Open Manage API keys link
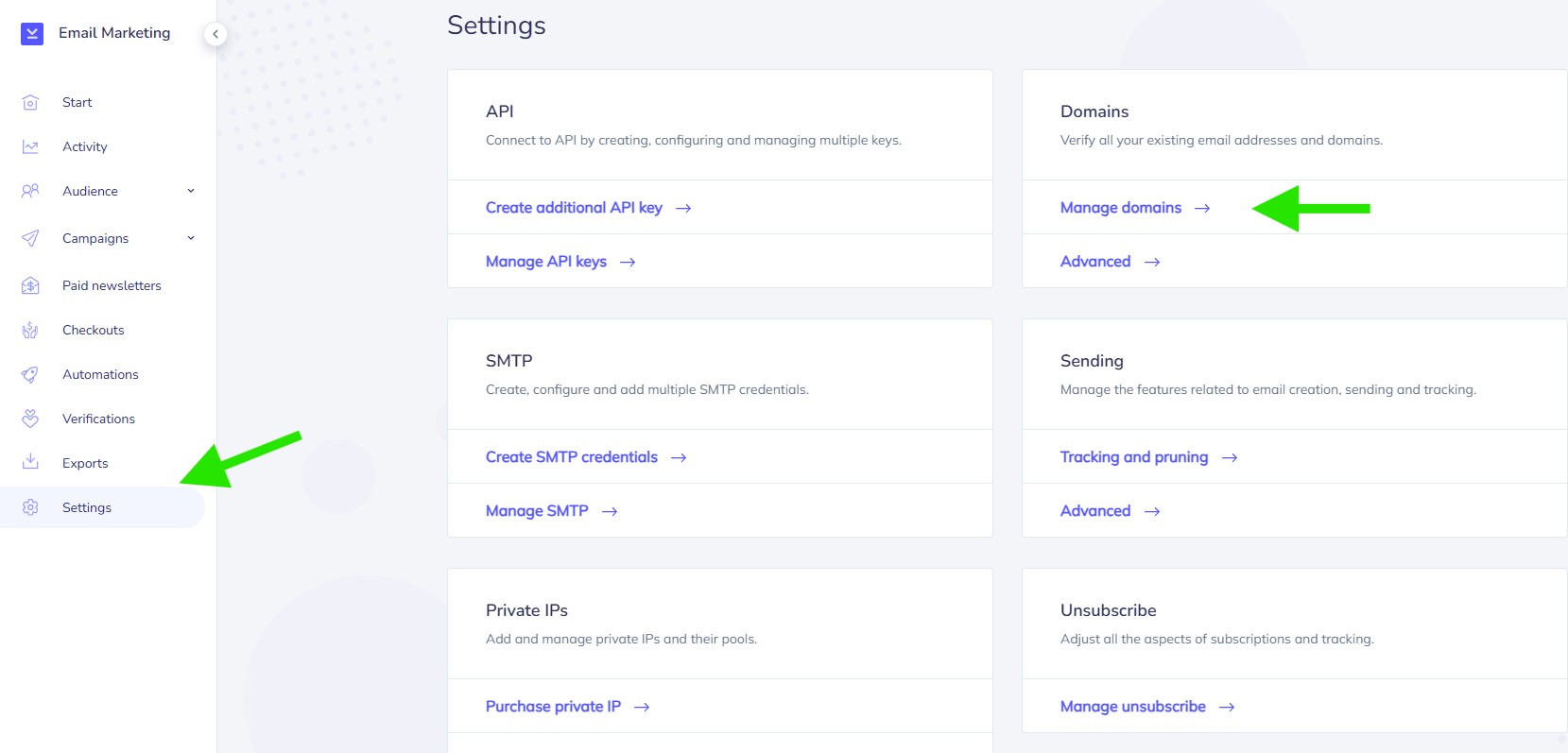 pos(546,262)
